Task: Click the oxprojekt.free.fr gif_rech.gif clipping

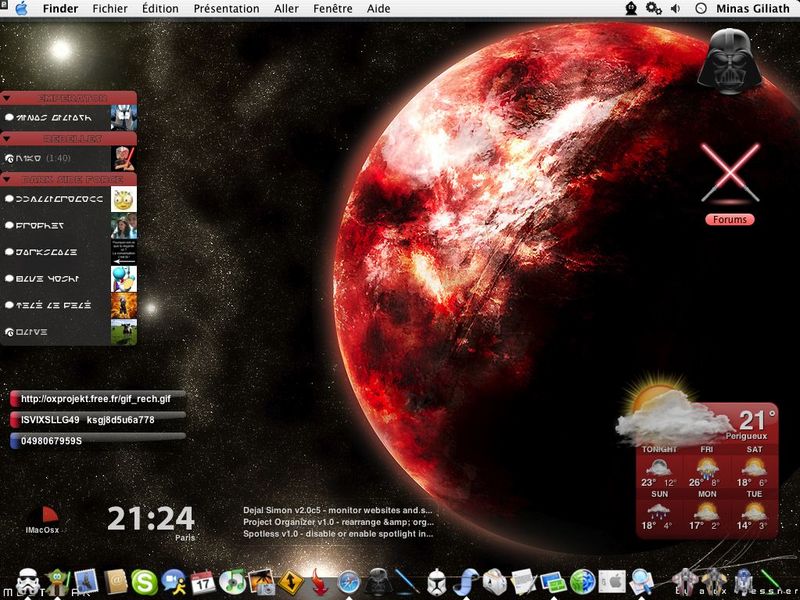Action: coord(97,399)
